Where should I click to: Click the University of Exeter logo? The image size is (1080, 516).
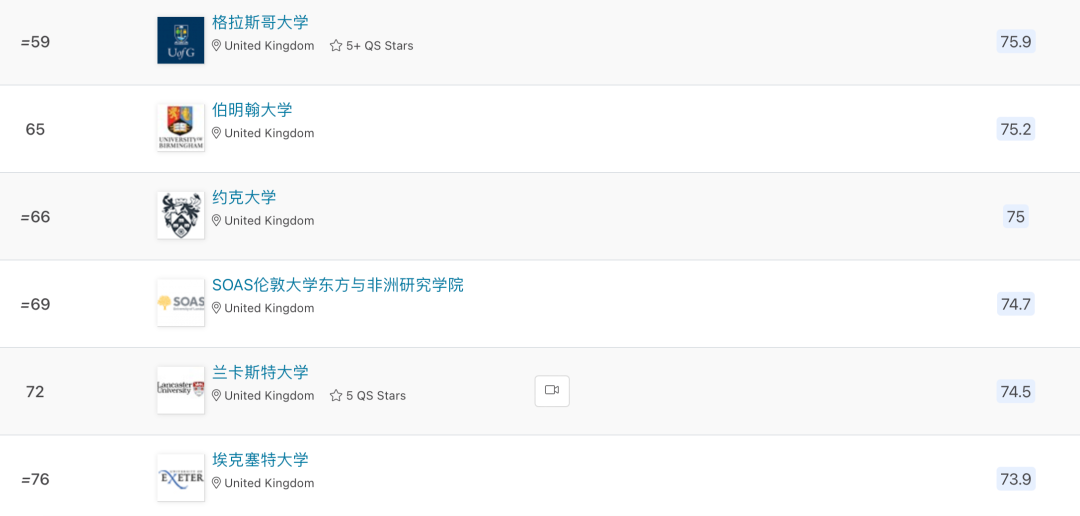[x=180, y=478]
